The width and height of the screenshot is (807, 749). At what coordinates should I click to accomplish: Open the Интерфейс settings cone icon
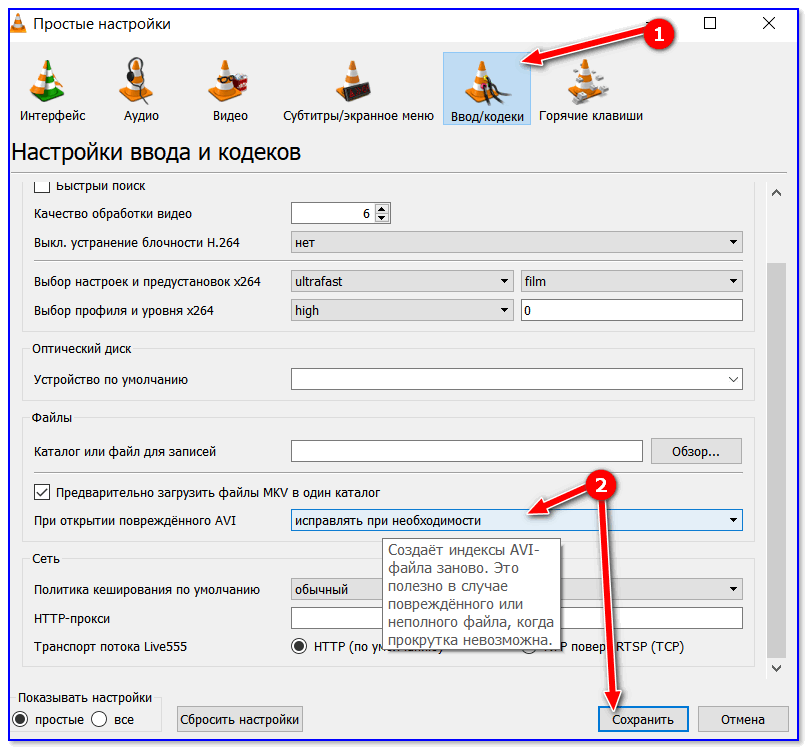(47, 81)
